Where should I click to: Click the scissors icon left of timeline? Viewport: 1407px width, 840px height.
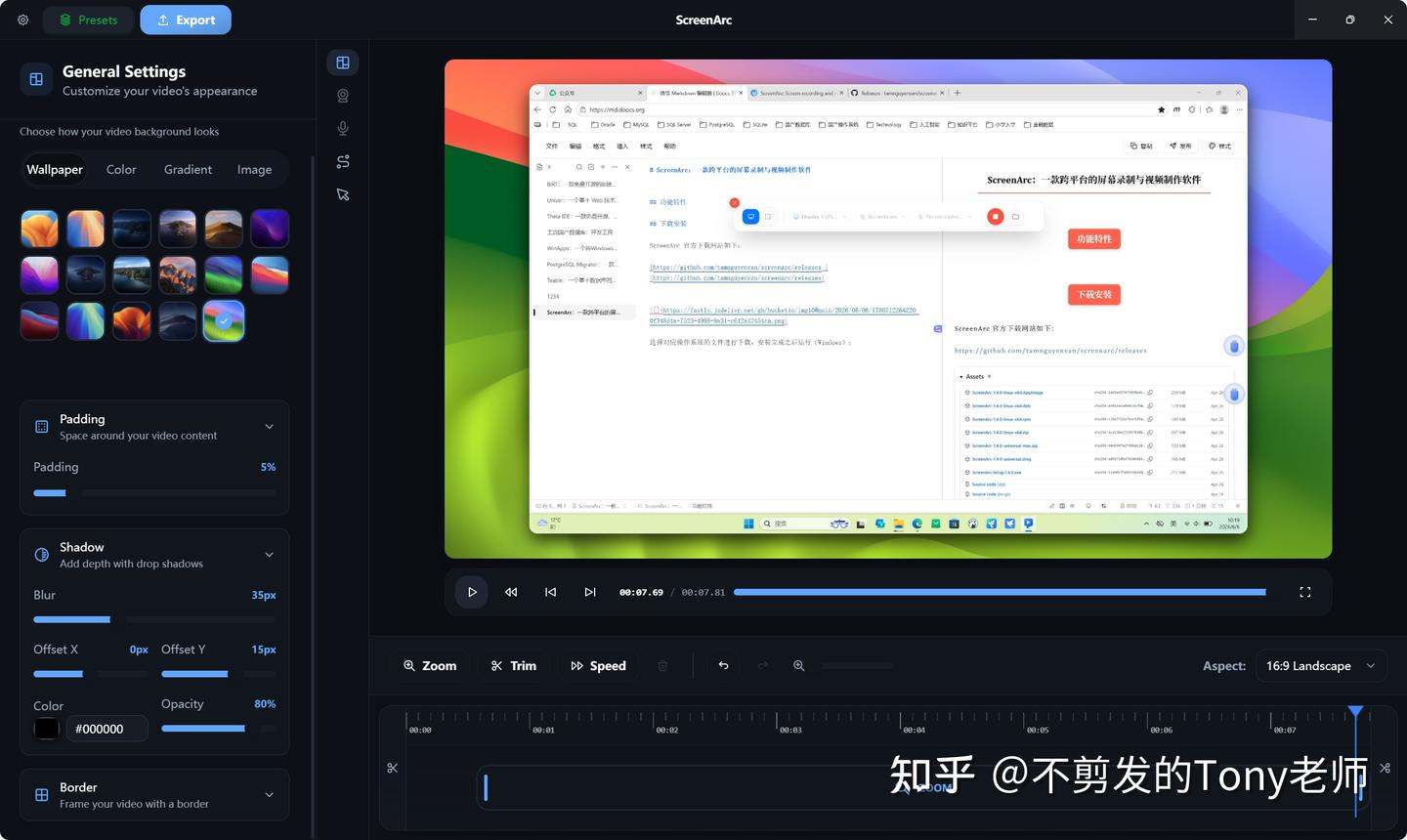[x=393, y=769]
